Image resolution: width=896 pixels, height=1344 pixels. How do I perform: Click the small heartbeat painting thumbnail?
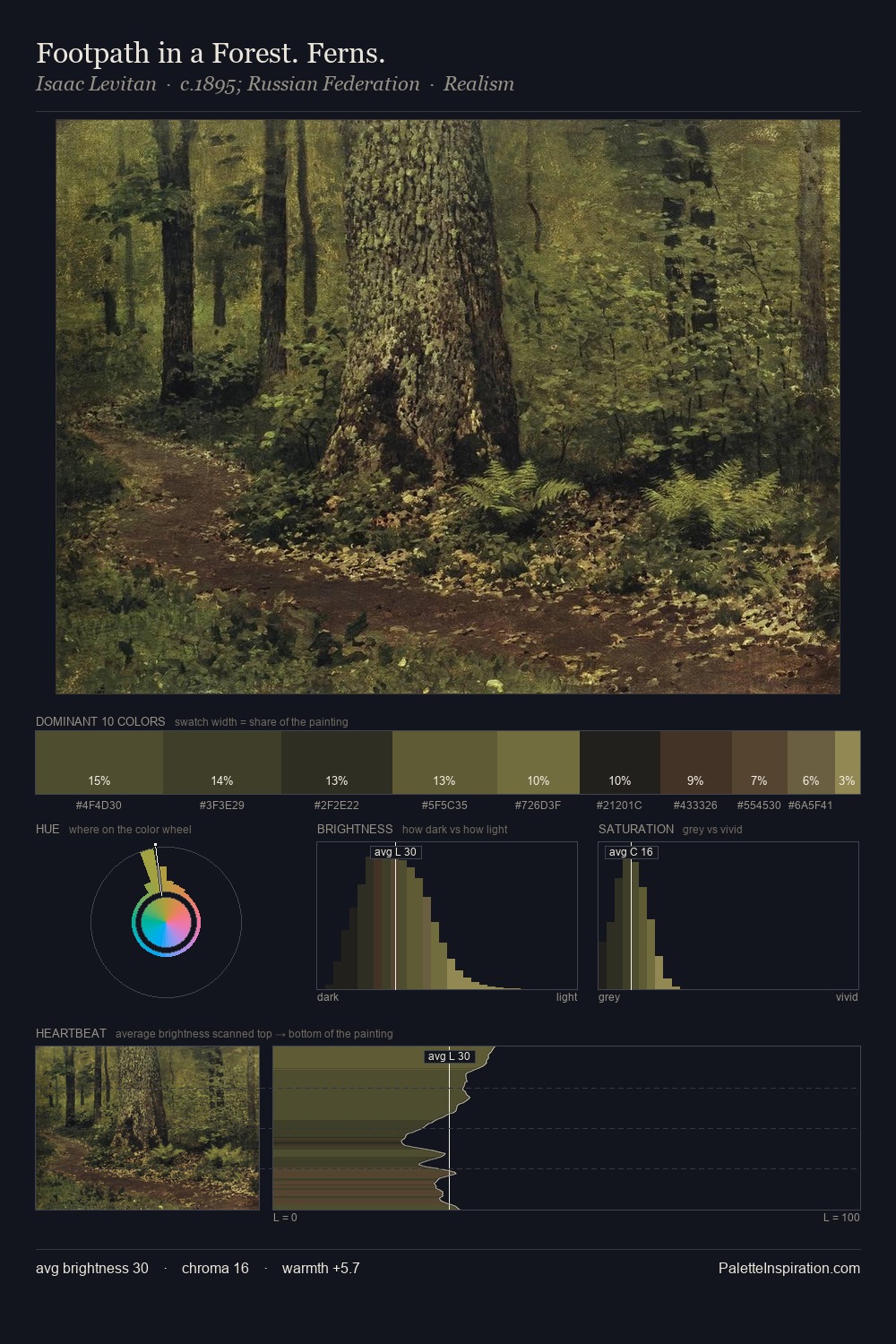(x=148, y=1128)
